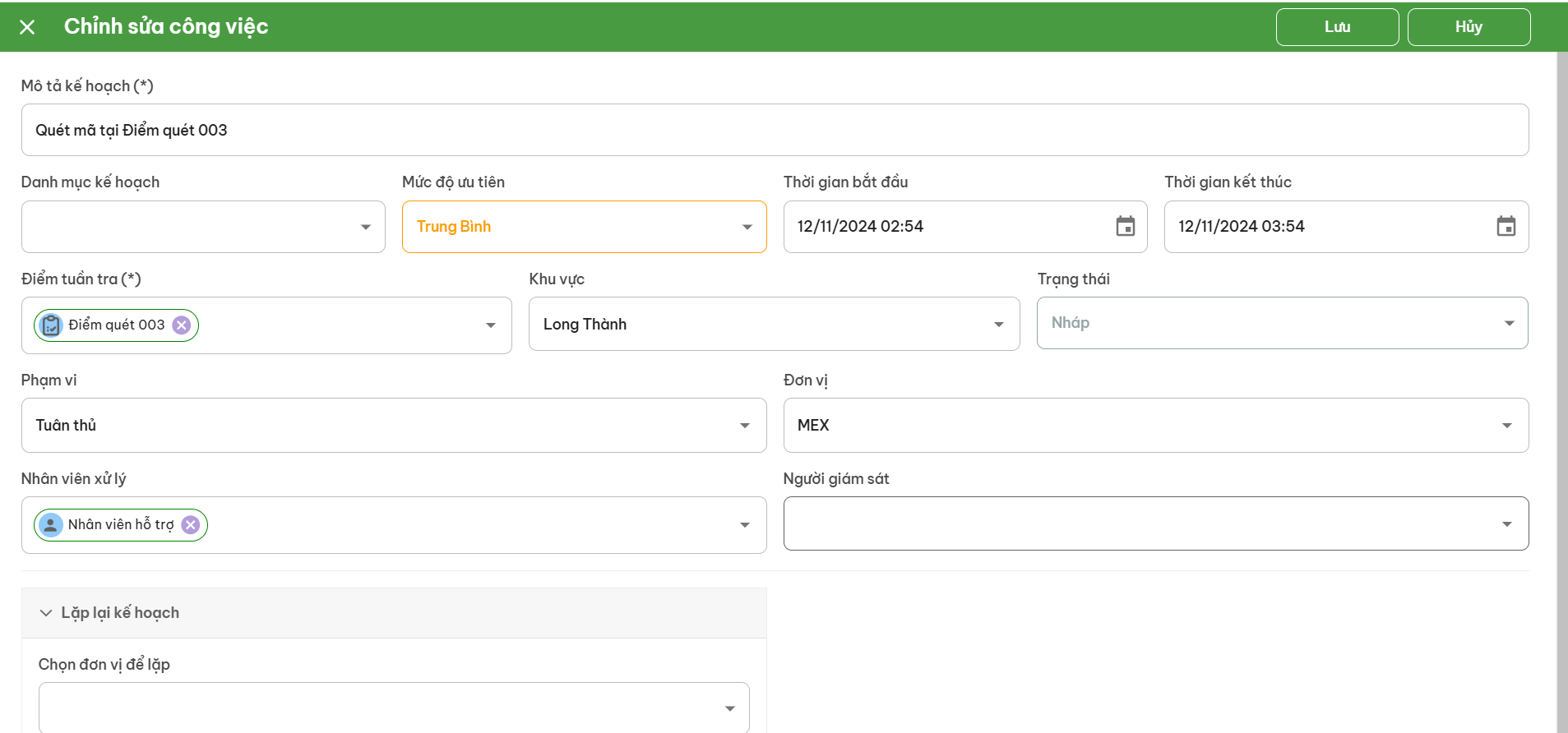This screenshot has width=1568, height=733.
Task: Click the vertical page scrollbar
Action: 1562,392
